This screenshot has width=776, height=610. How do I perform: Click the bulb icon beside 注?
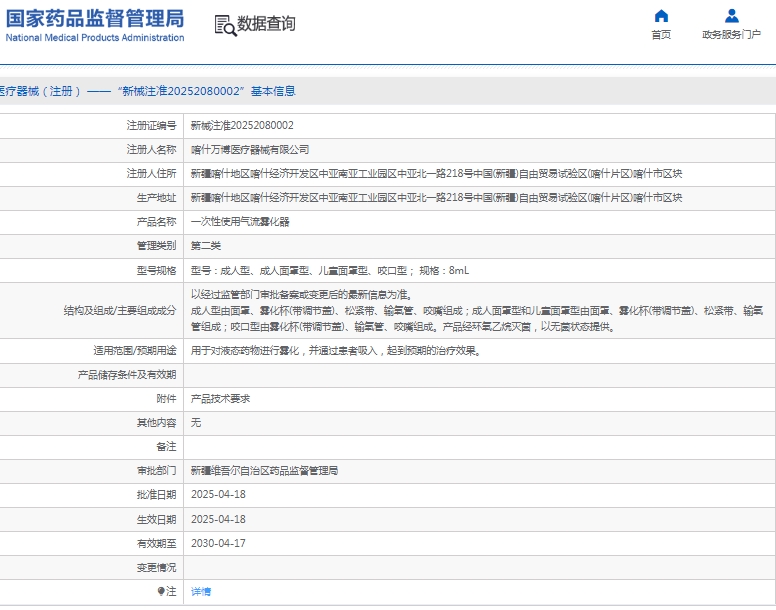point(161,591)
